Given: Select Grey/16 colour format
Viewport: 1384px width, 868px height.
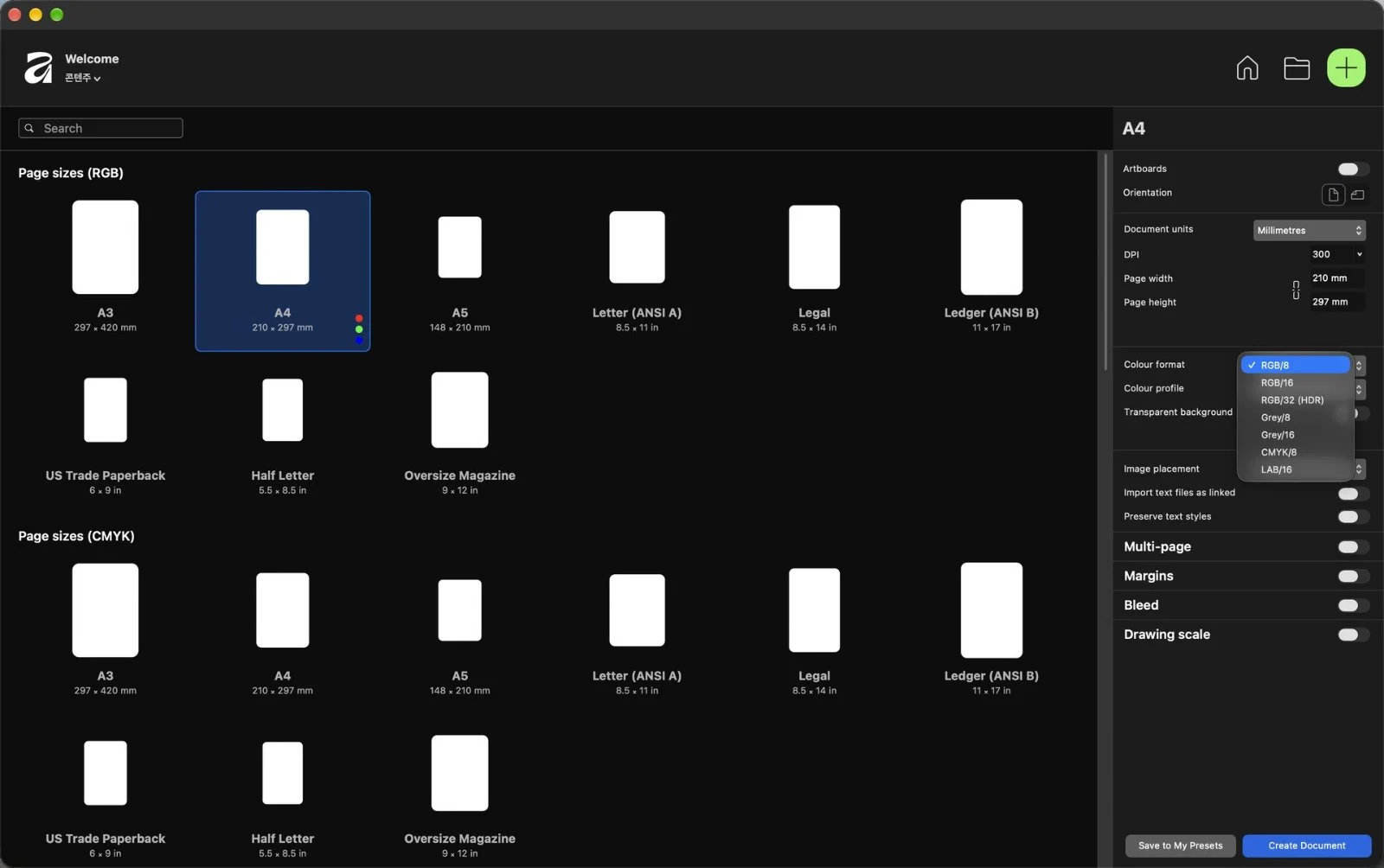Looking at the screenshot, I should 1295,435.
